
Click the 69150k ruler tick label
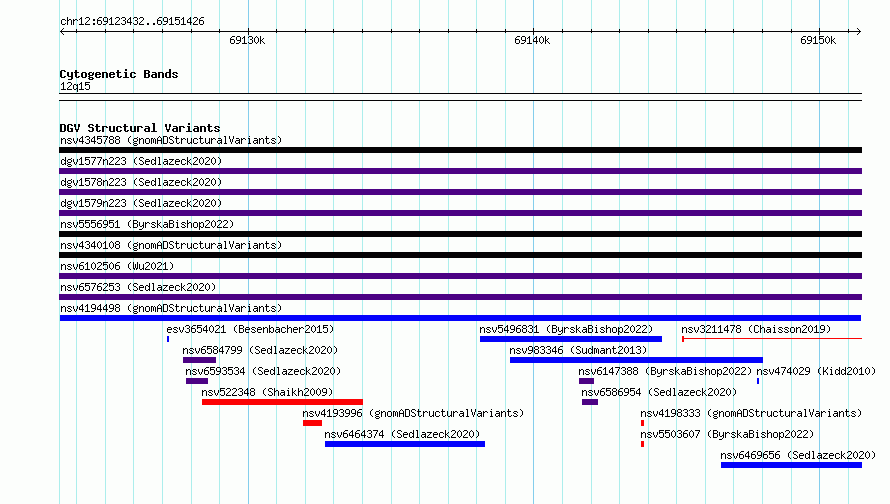(818, 40)
